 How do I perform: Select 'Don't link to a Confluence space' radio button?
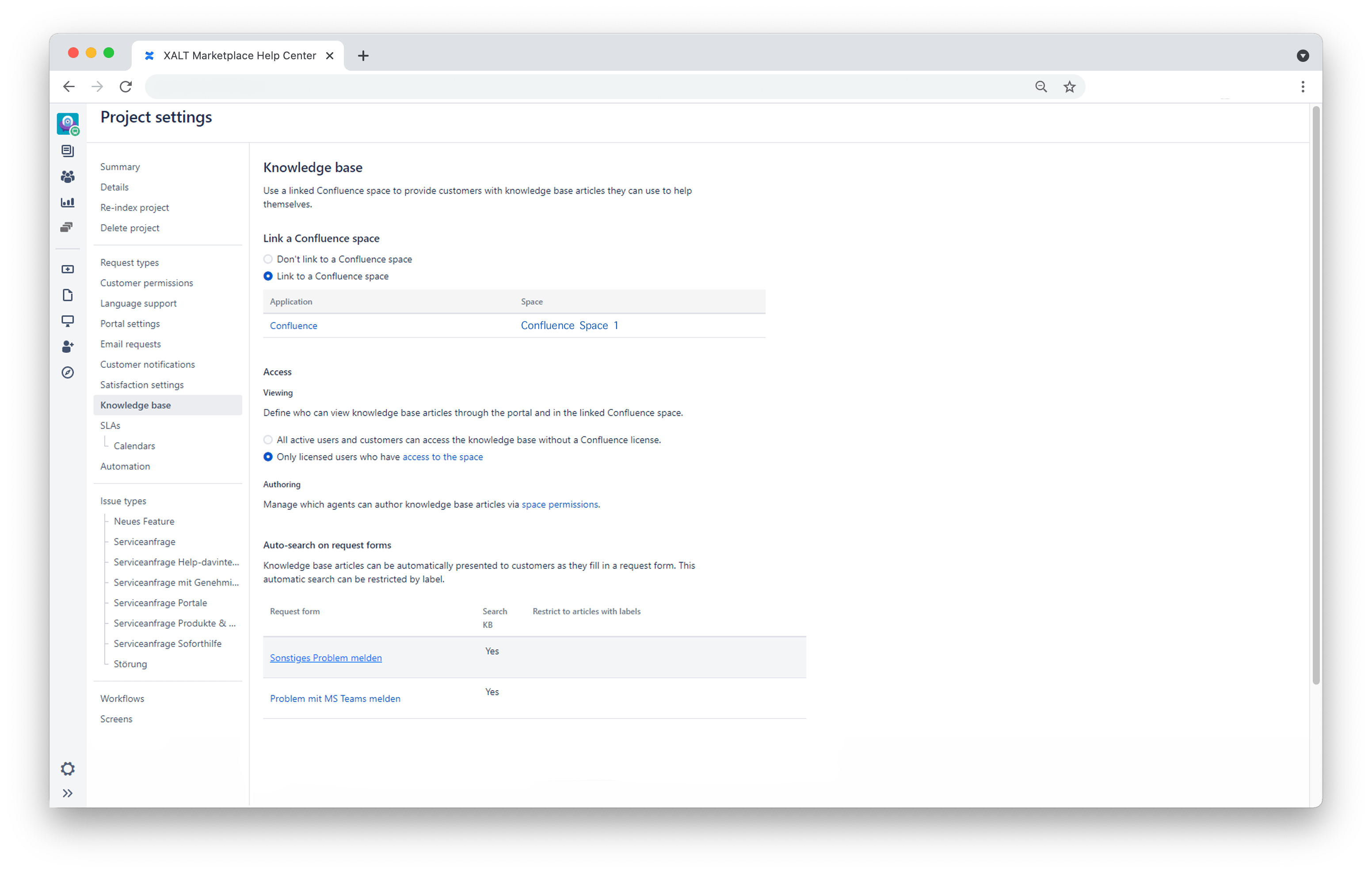point(267,259)
